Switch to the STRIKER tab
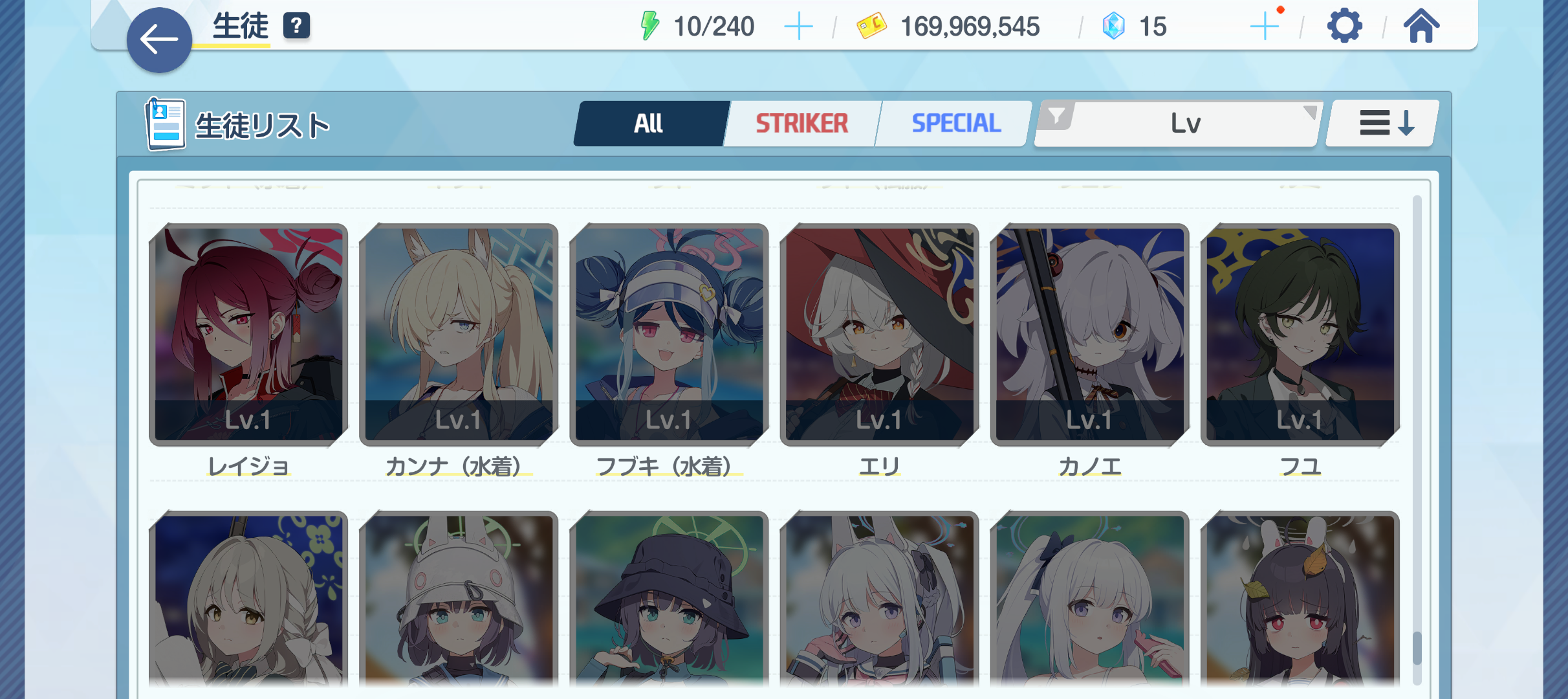This screenshot has width=1568, height=699. coord(802,123)
